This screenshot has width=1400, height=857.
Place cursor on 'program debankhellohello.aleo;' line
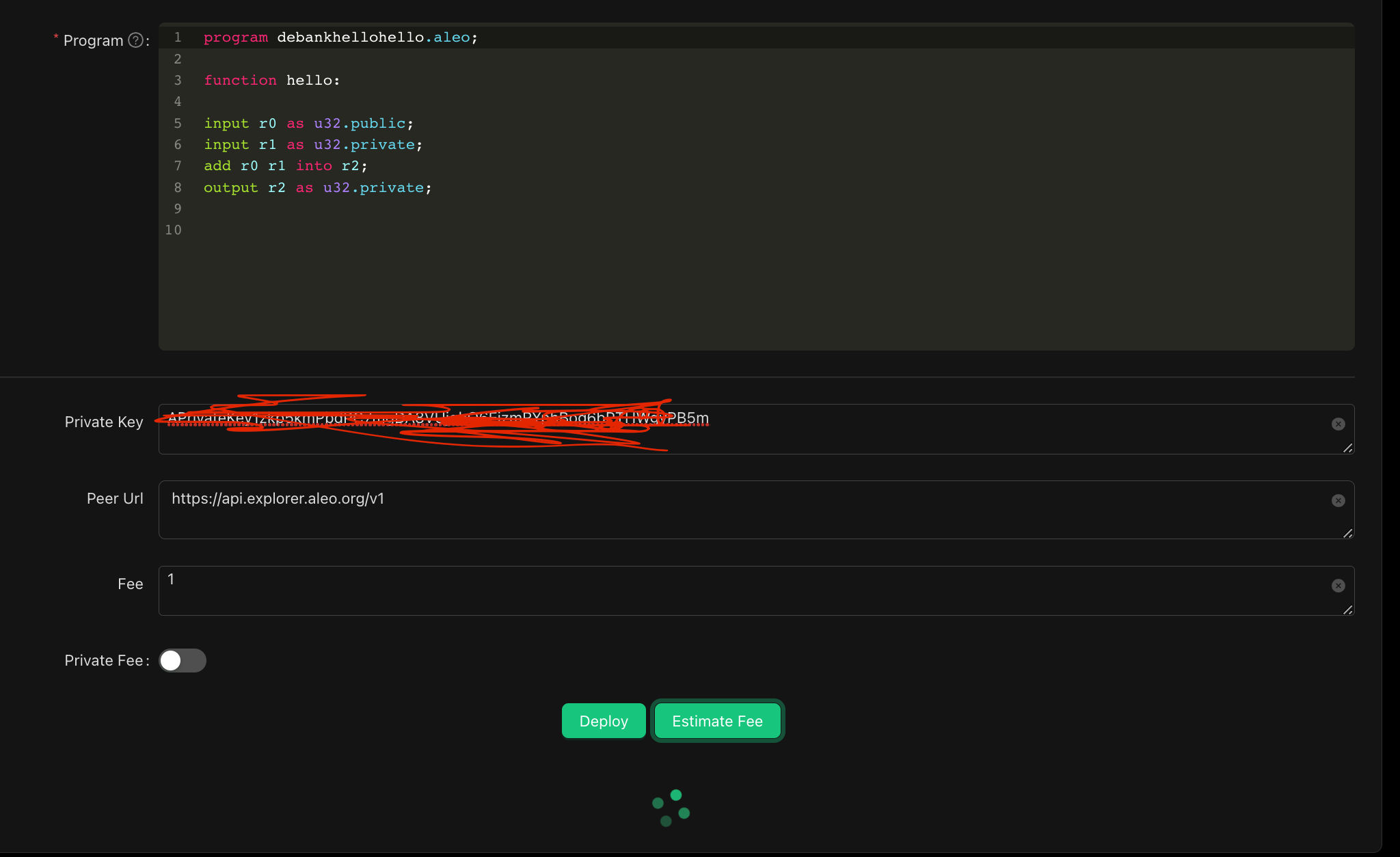tap(340, 38)
